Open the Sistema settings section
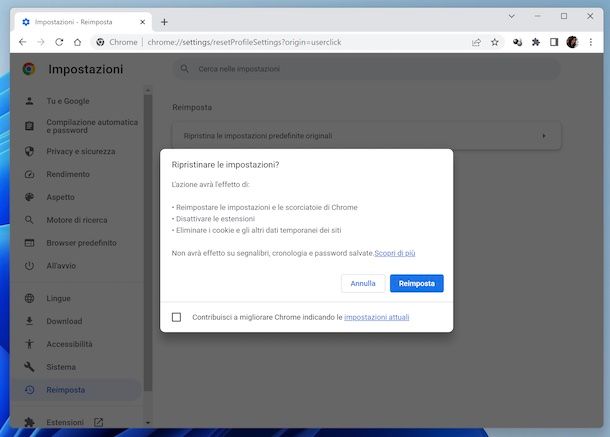Image resolution: width=610 pixels, height=437 pixels. click(x=76, y=367)
